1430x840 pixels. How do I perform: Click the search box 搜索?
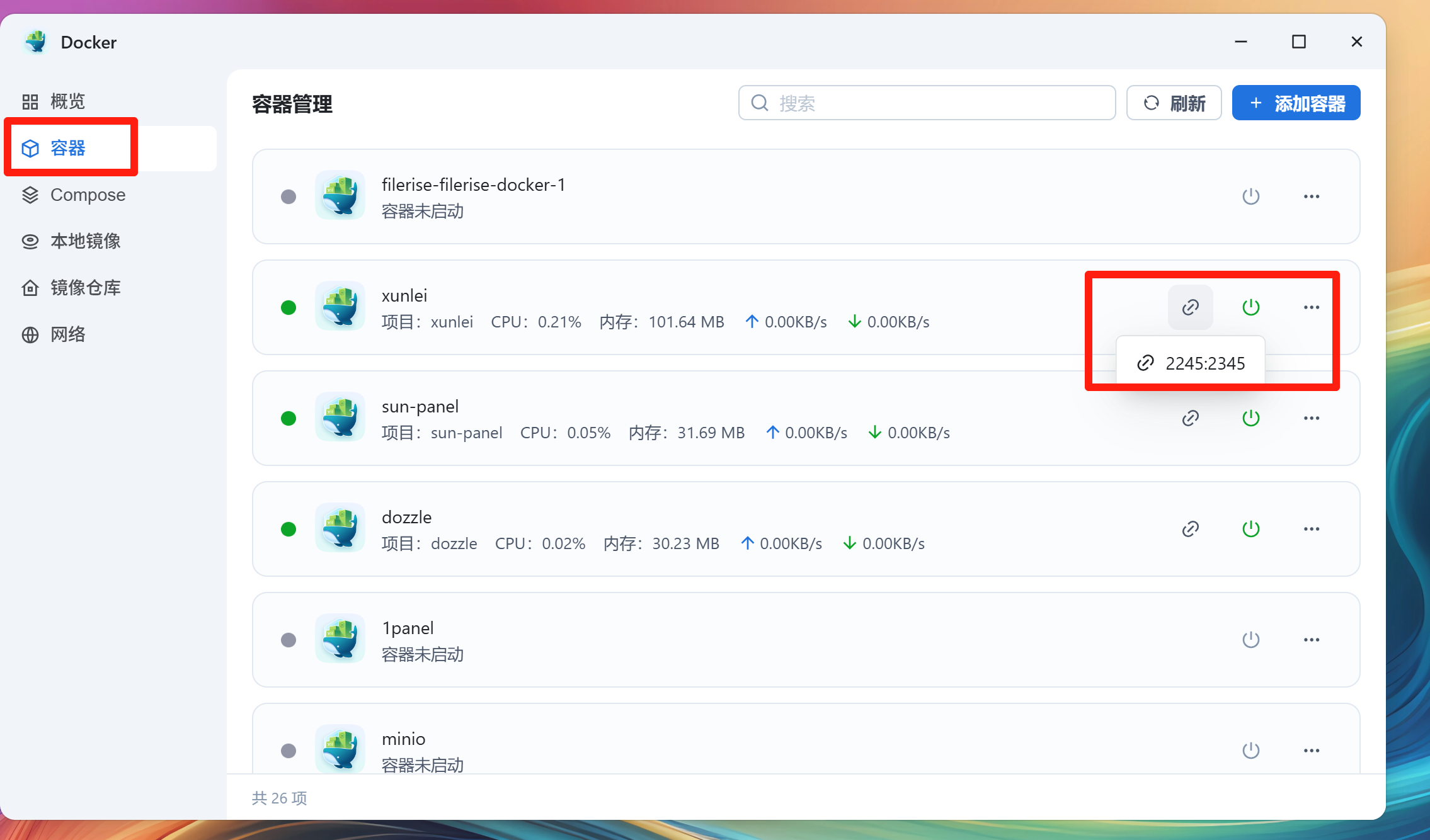(x=927, y=103)
